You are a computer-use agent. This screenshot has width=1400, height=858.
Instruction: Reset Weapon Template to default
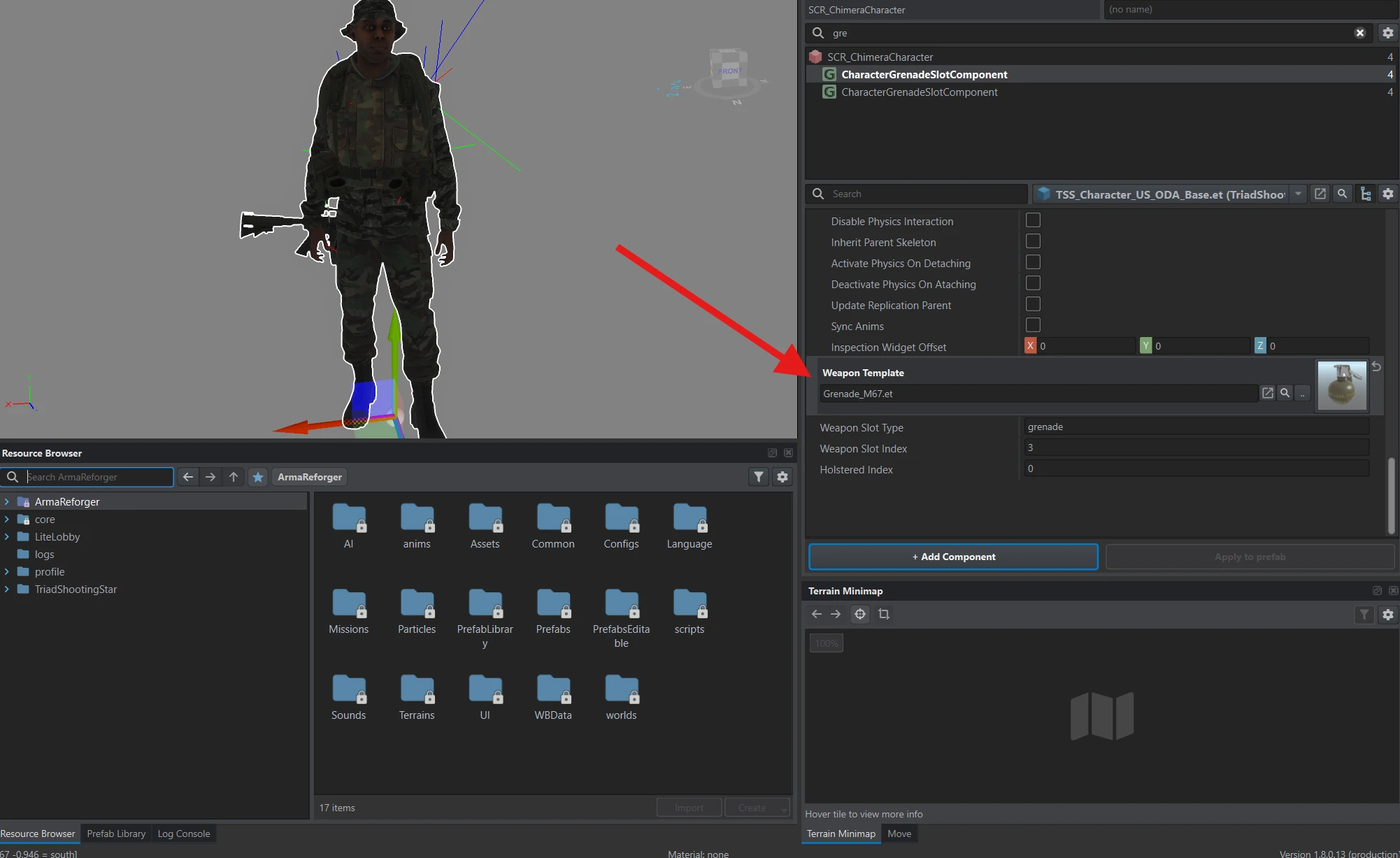pyautogui.click(x=1376, y=366)
